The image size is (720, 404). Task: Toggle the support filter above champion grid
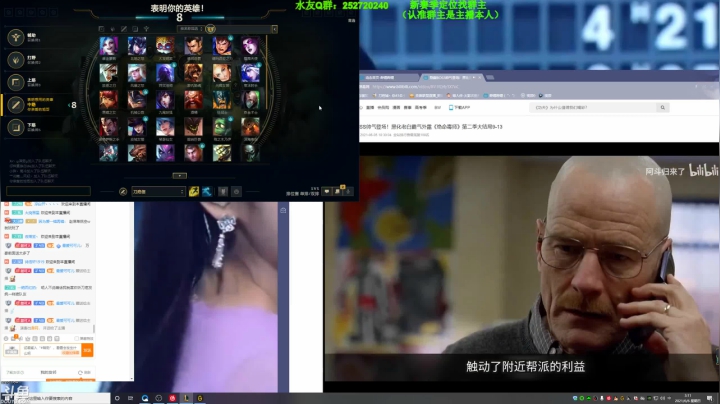pyautogui.click(x=146, y=29)
